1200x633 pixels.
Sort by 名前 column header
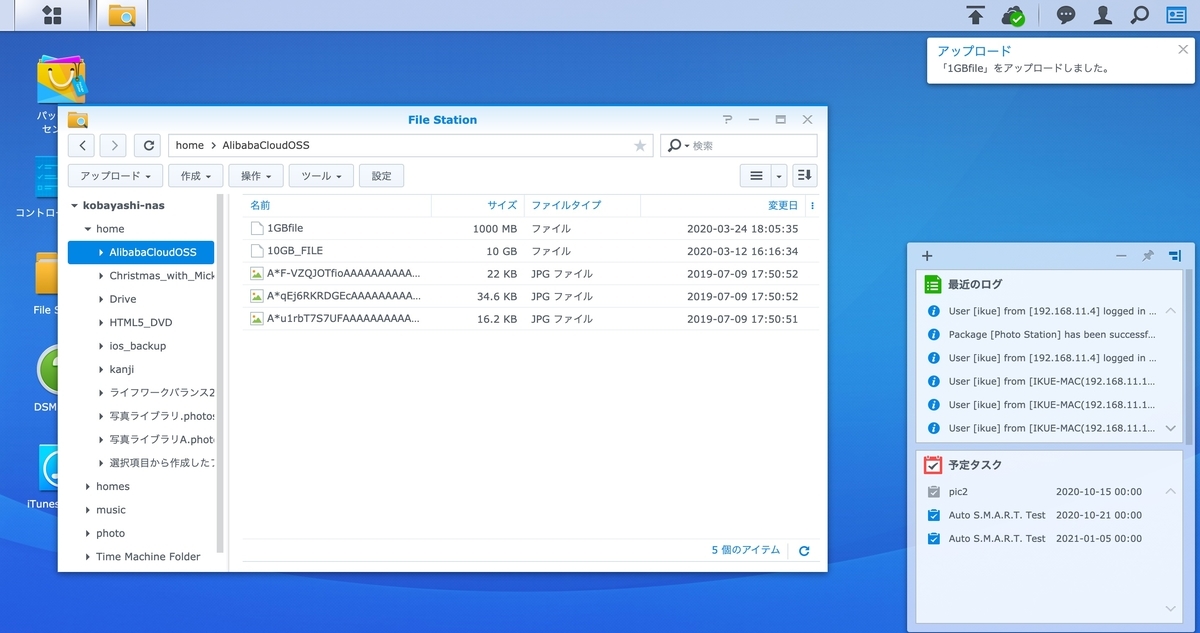pyautogui.click(x=337, y=205)
